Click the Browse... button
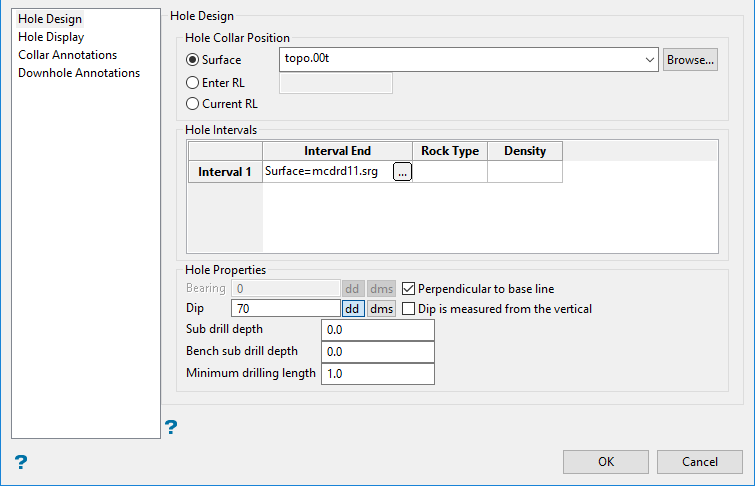The image size is (755, 486). tap(690, 60)
